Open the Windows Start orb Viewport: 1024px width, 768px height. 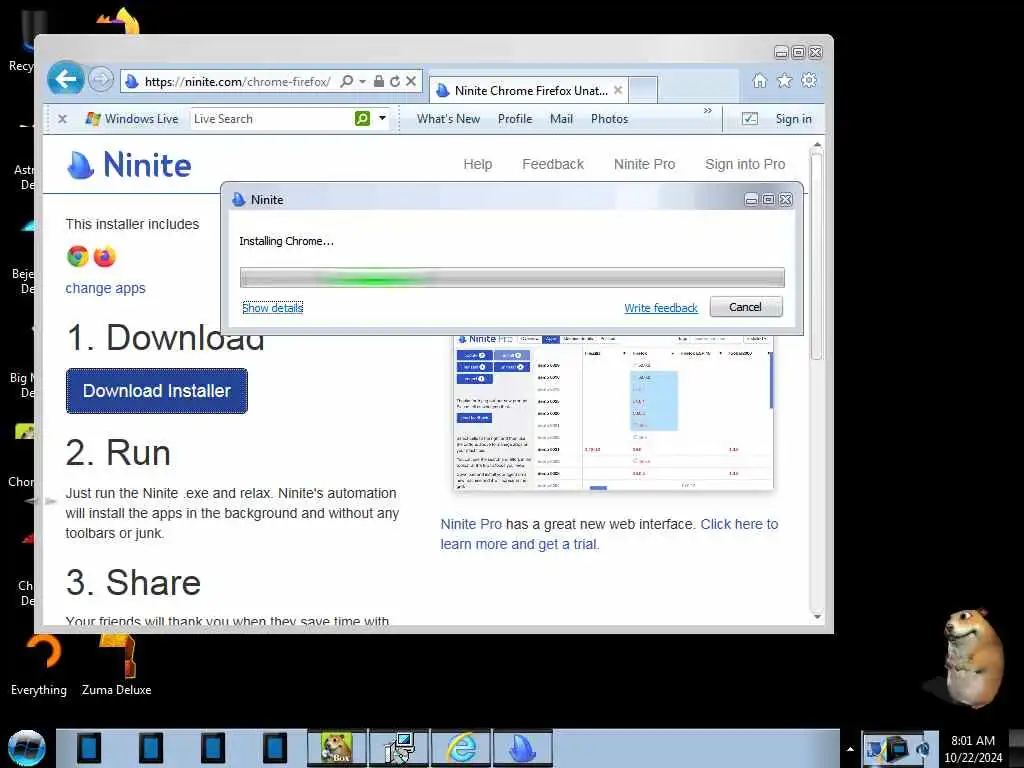[x=26, y=748]
